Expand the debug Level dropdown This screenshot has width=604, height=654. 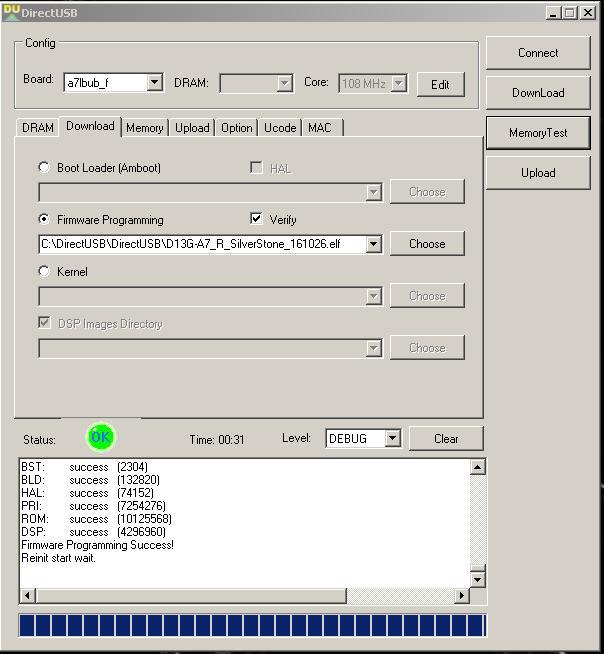[392, 439]
